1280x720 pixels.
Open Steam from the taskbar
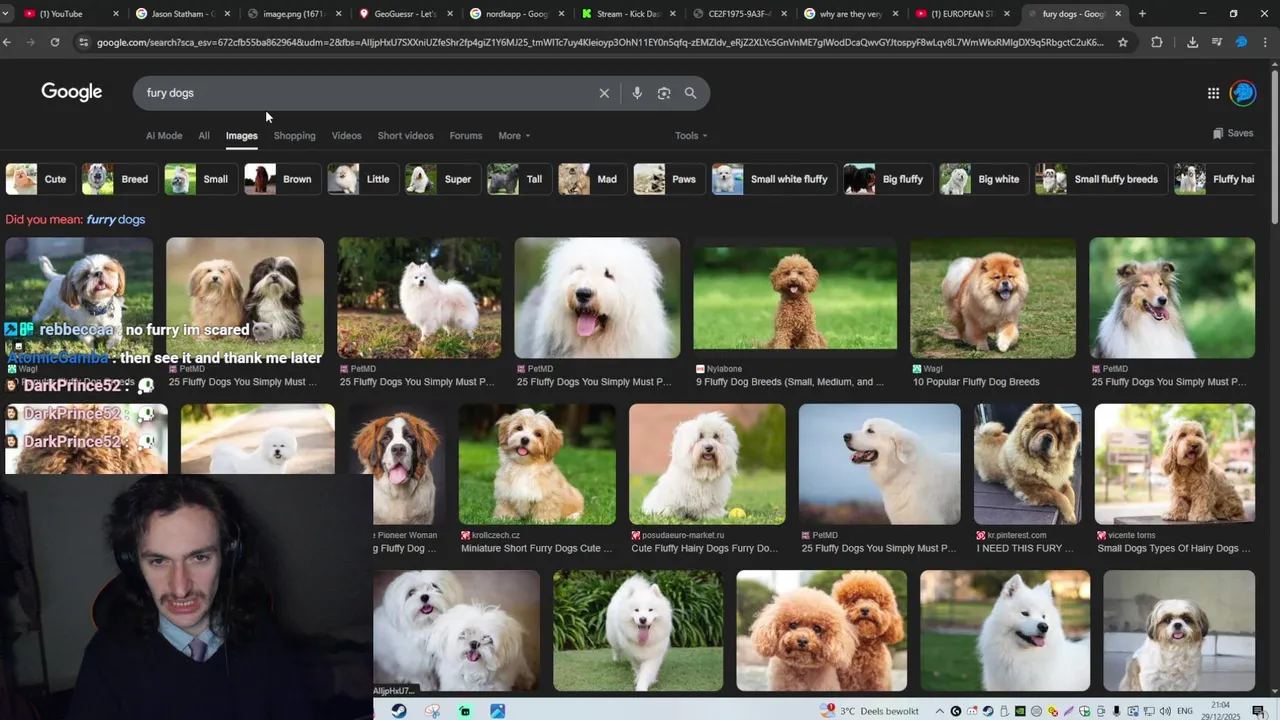399,711
